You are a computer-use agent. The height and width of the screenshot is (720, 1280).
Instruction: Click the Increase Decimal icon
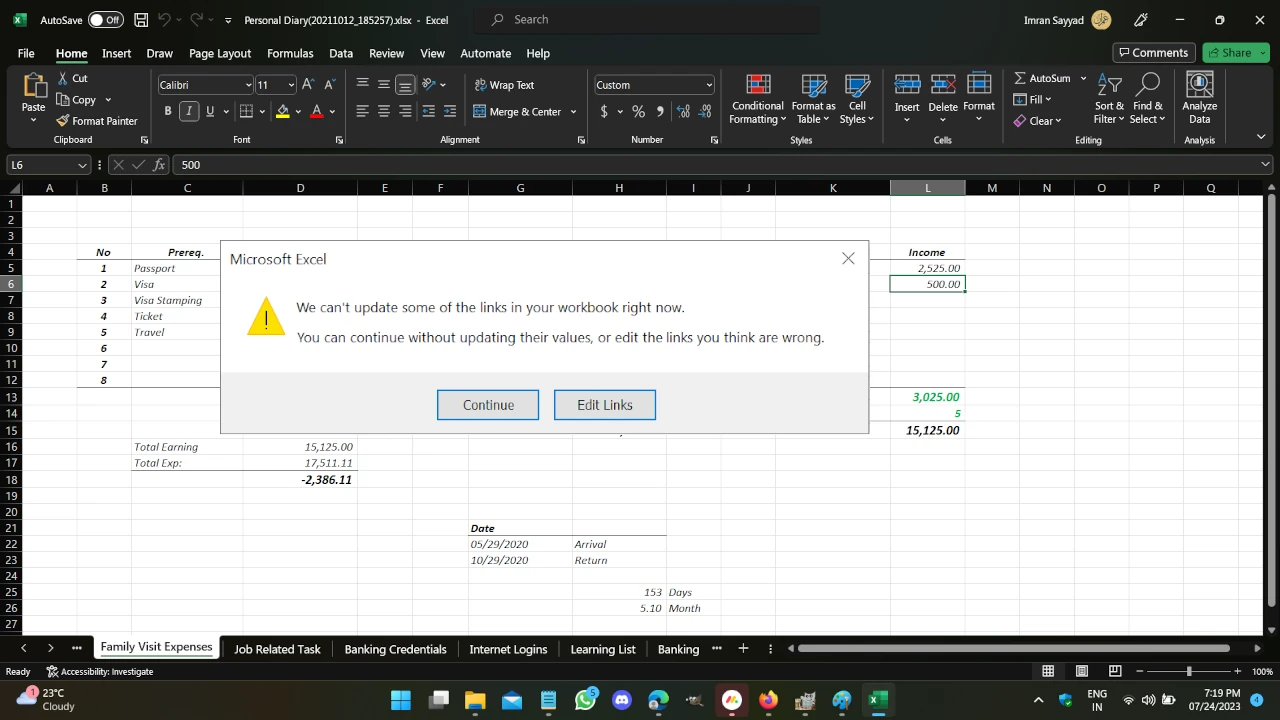684,112
